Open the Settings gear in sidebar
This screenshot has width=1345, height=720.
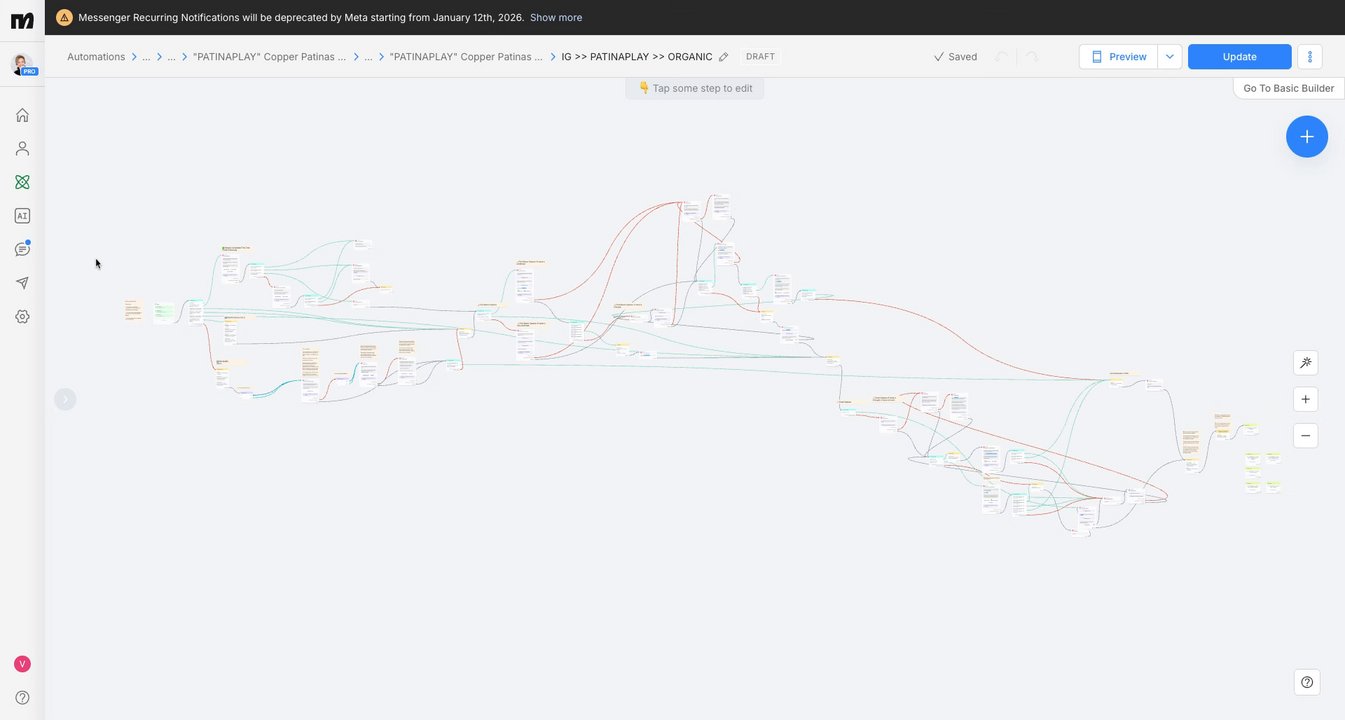22,316
